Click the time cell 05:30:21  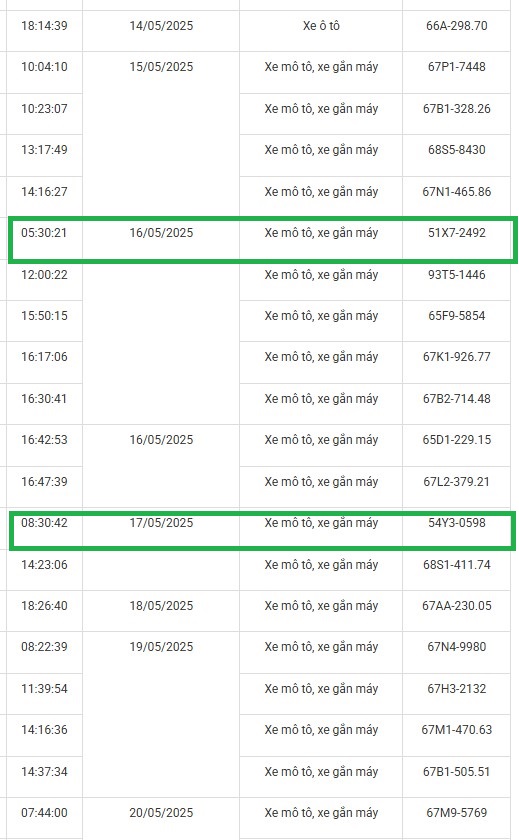point(44,238)
